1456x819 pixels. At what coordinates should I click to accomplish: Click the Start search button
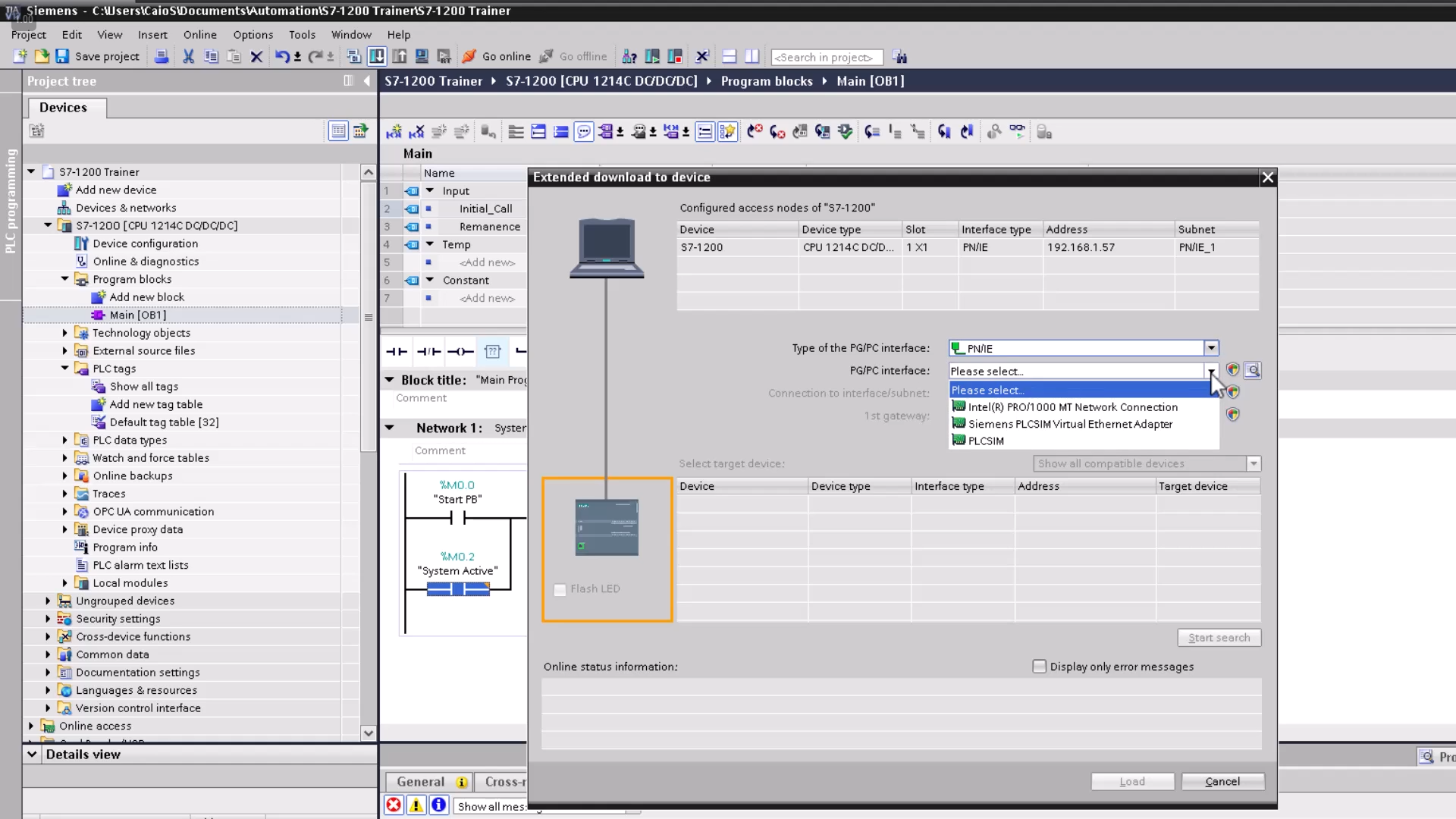pyautogui.click(x=1219, y=638)
